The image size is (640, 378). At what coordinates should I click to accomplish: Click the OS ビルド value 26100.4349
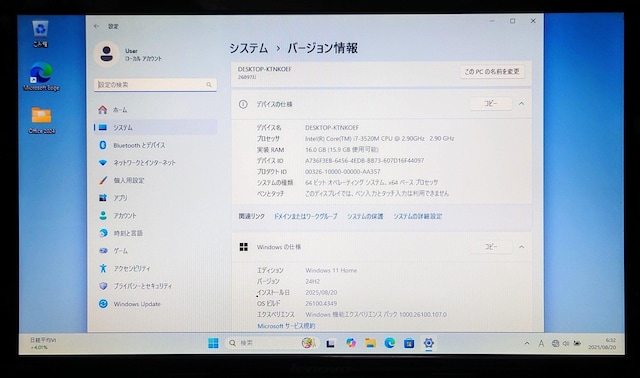coord(321,303)
